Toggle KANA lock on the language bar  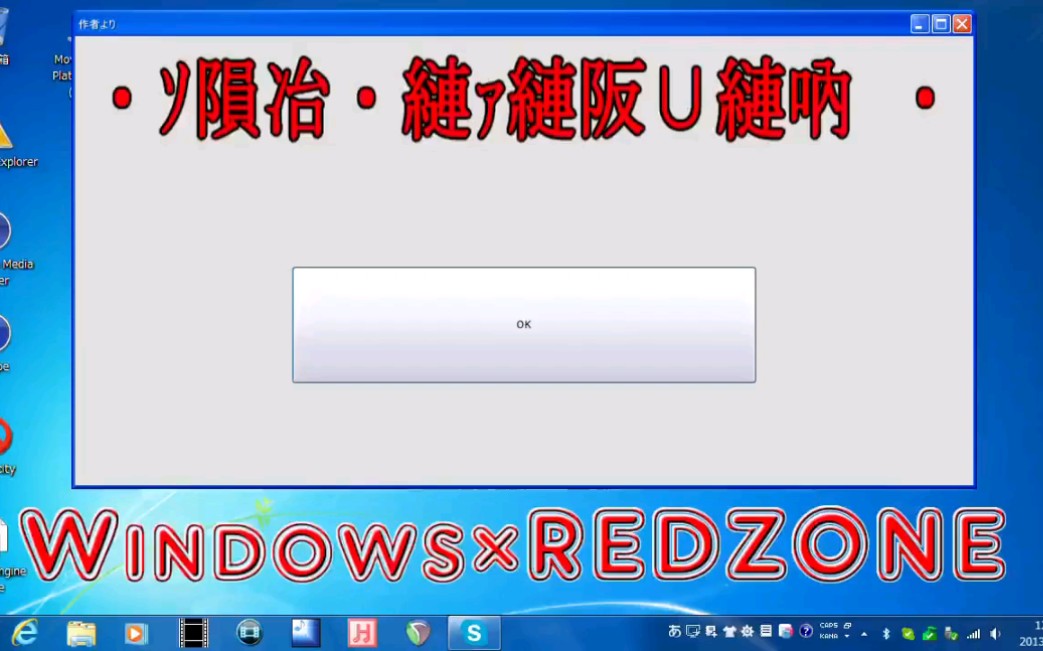coord(829,636)
